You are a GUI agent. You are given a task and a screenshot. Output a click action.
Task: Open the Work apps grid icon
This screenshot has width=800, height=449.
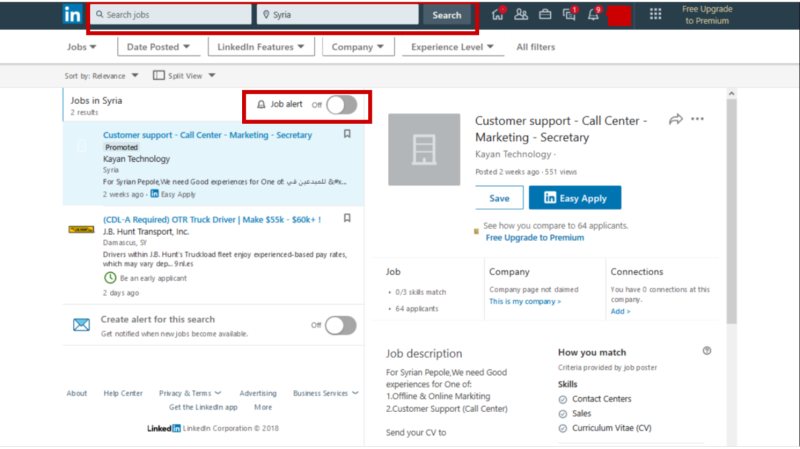click(656, 14)
